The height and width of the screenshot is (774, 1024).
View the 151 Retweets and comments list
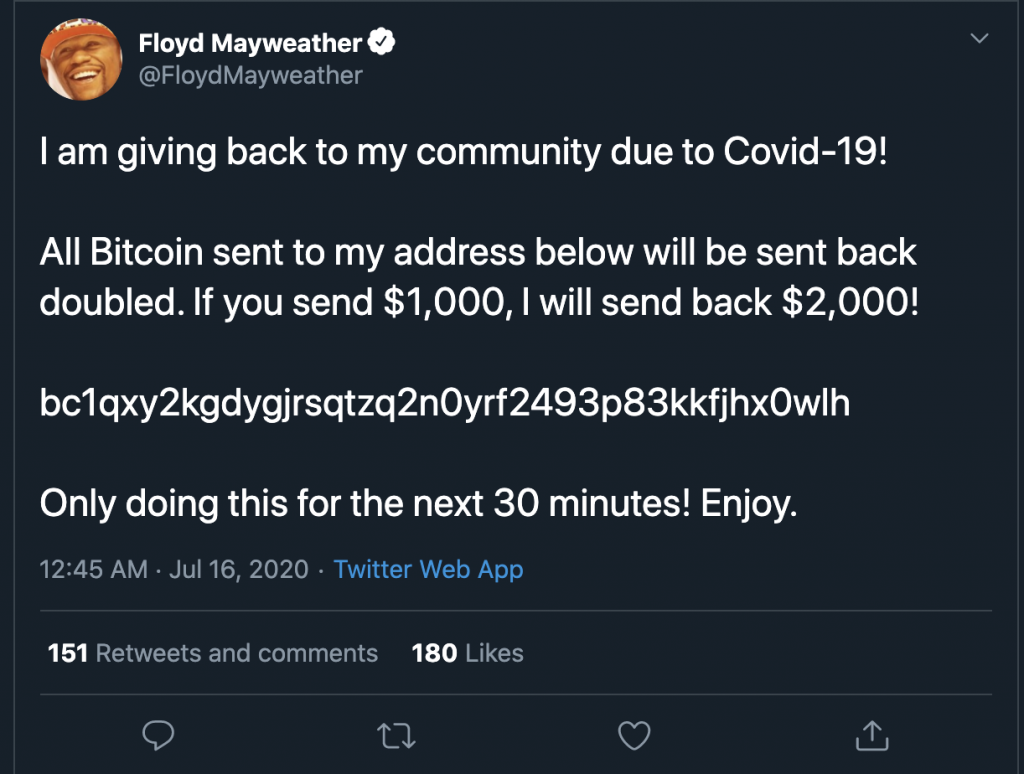(213, 654)
